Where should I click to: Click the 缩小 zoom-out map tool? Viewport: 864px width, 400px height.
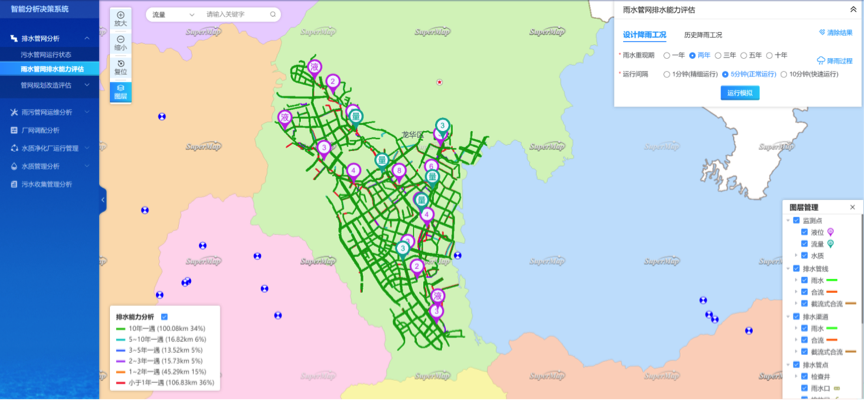pos(120,42)
